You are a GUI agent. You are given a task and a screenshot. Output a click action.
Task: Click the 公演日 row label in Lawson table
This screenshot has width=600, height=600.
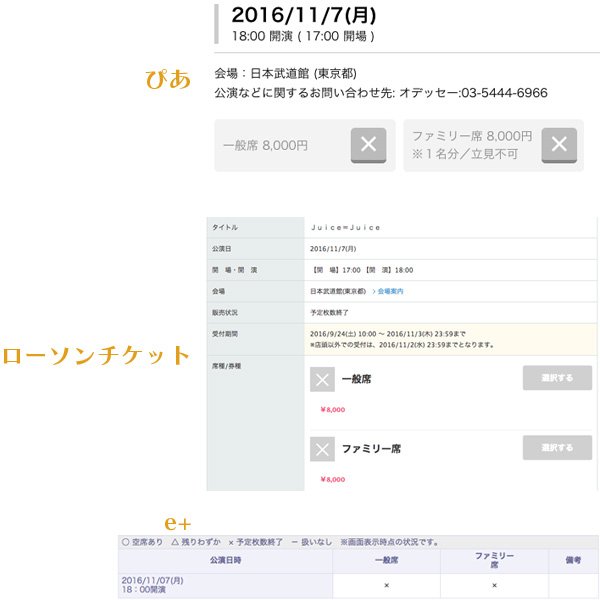(222, 249)
